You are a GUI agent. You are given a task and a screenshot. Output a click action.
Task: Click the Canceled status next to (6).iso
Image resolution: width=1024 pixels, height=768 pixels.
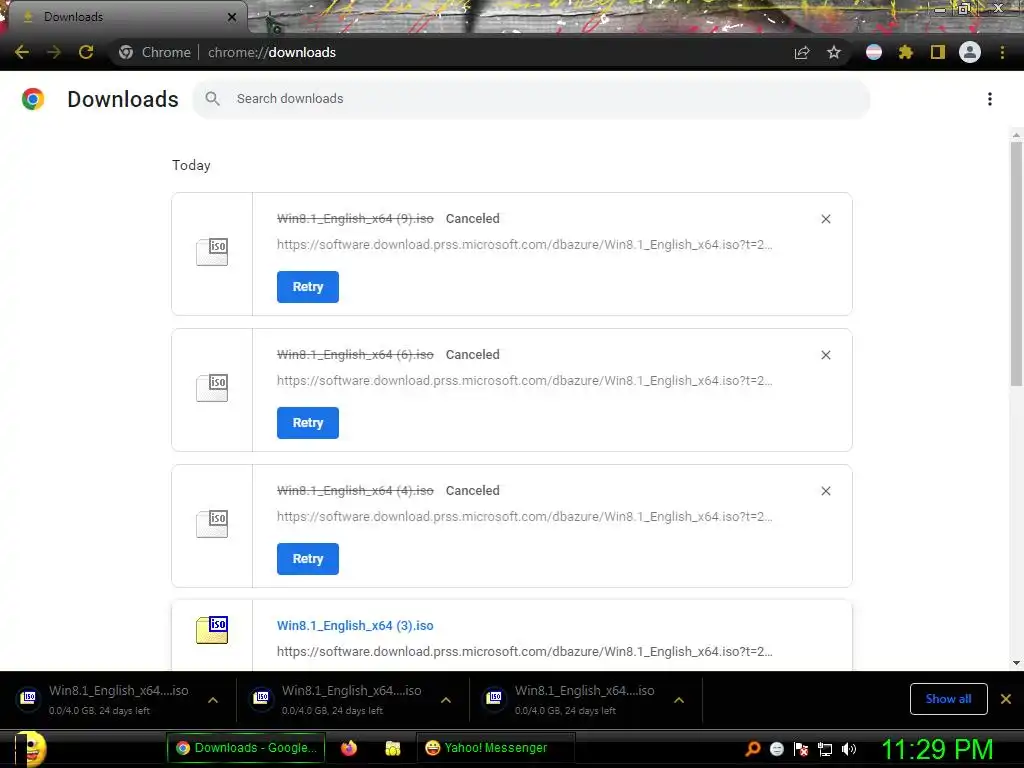click(x=473, y=355)
